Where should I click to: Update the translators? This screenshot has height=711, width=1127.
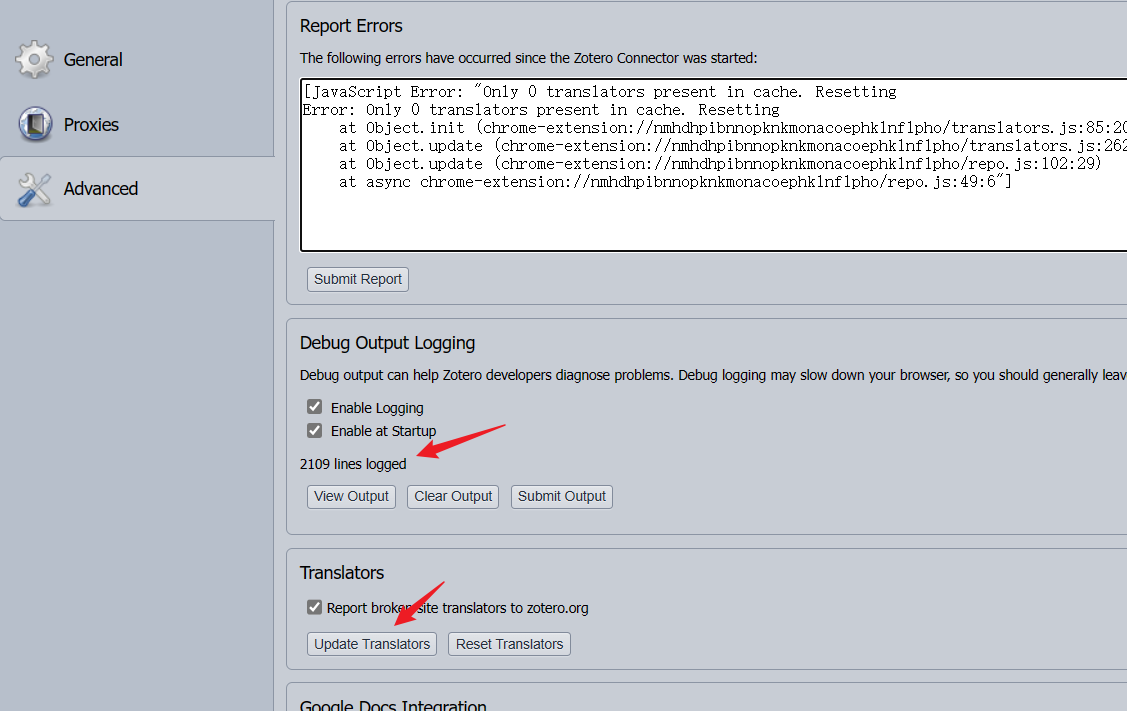pyautogui.click(x=372, y=643)
